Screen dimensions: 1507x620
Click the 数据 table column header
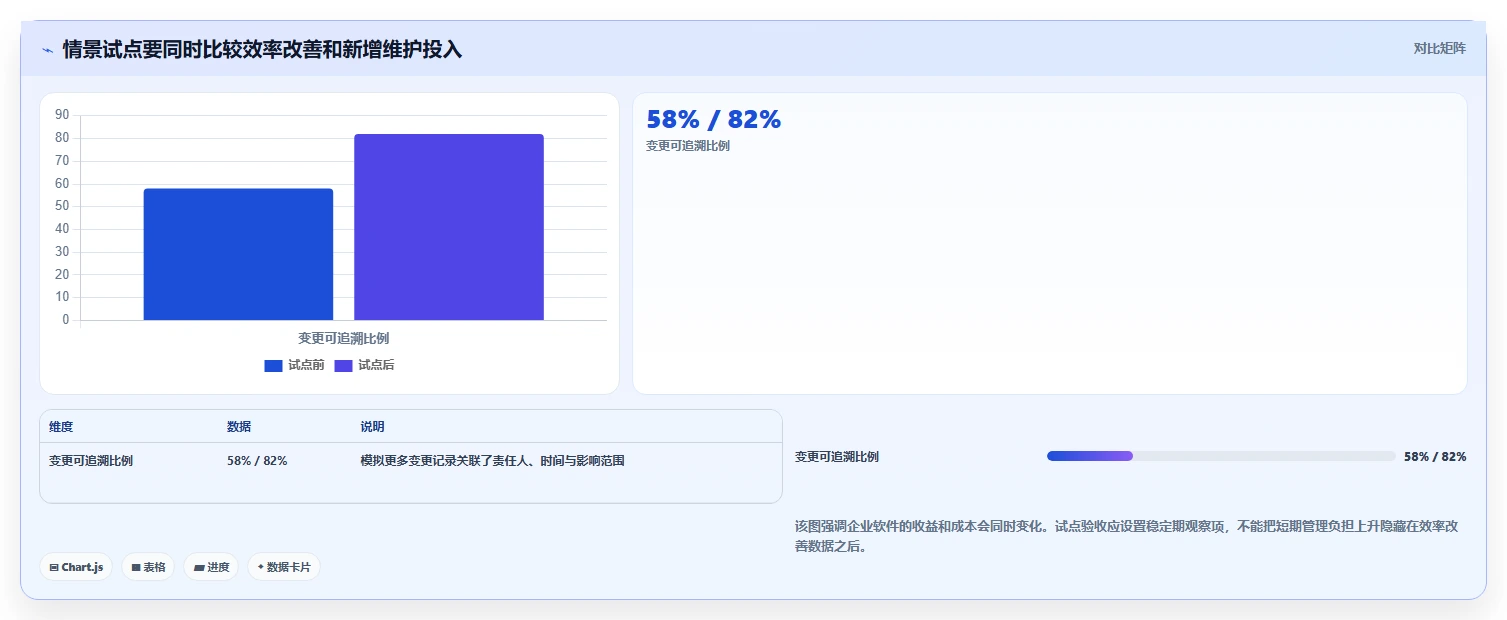[x=239, y=427]
